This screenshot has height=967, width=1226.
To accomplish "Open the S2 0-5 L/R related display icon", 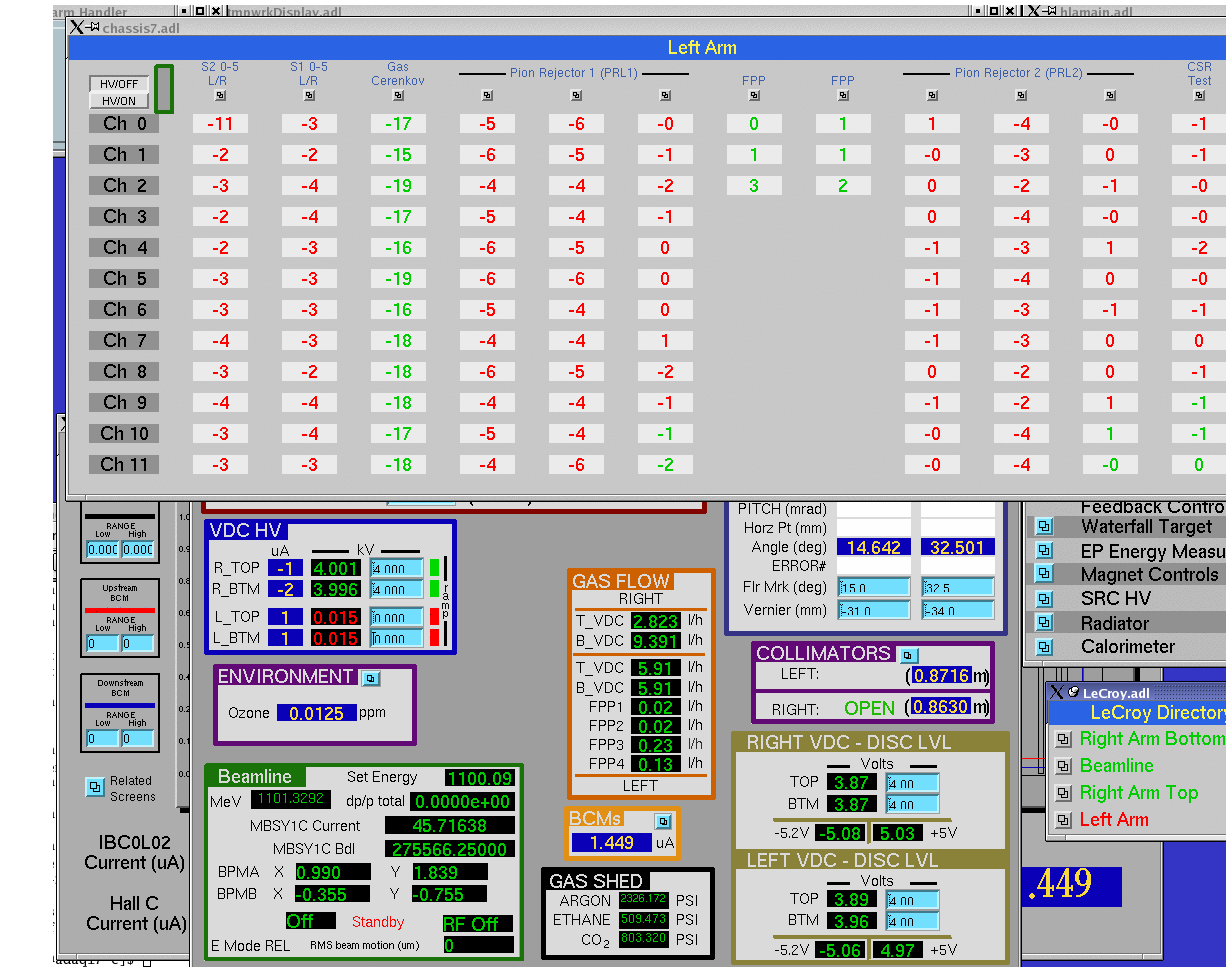I will pos(220,96).
